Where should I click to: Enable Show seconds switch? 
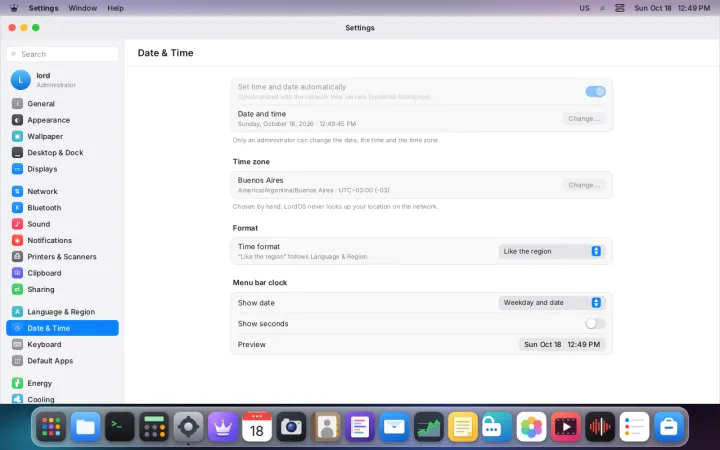[x=596, y=324]
